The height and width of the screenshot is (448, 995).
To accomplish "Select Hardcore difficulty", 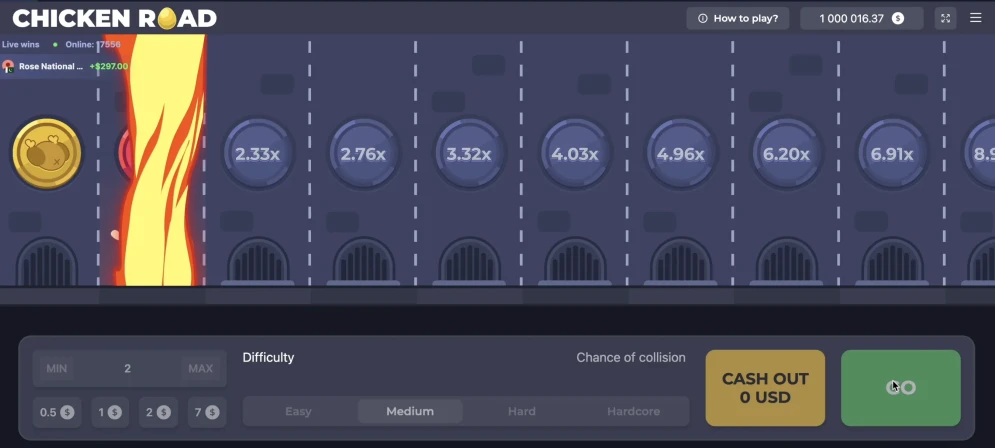I will 633,411.
